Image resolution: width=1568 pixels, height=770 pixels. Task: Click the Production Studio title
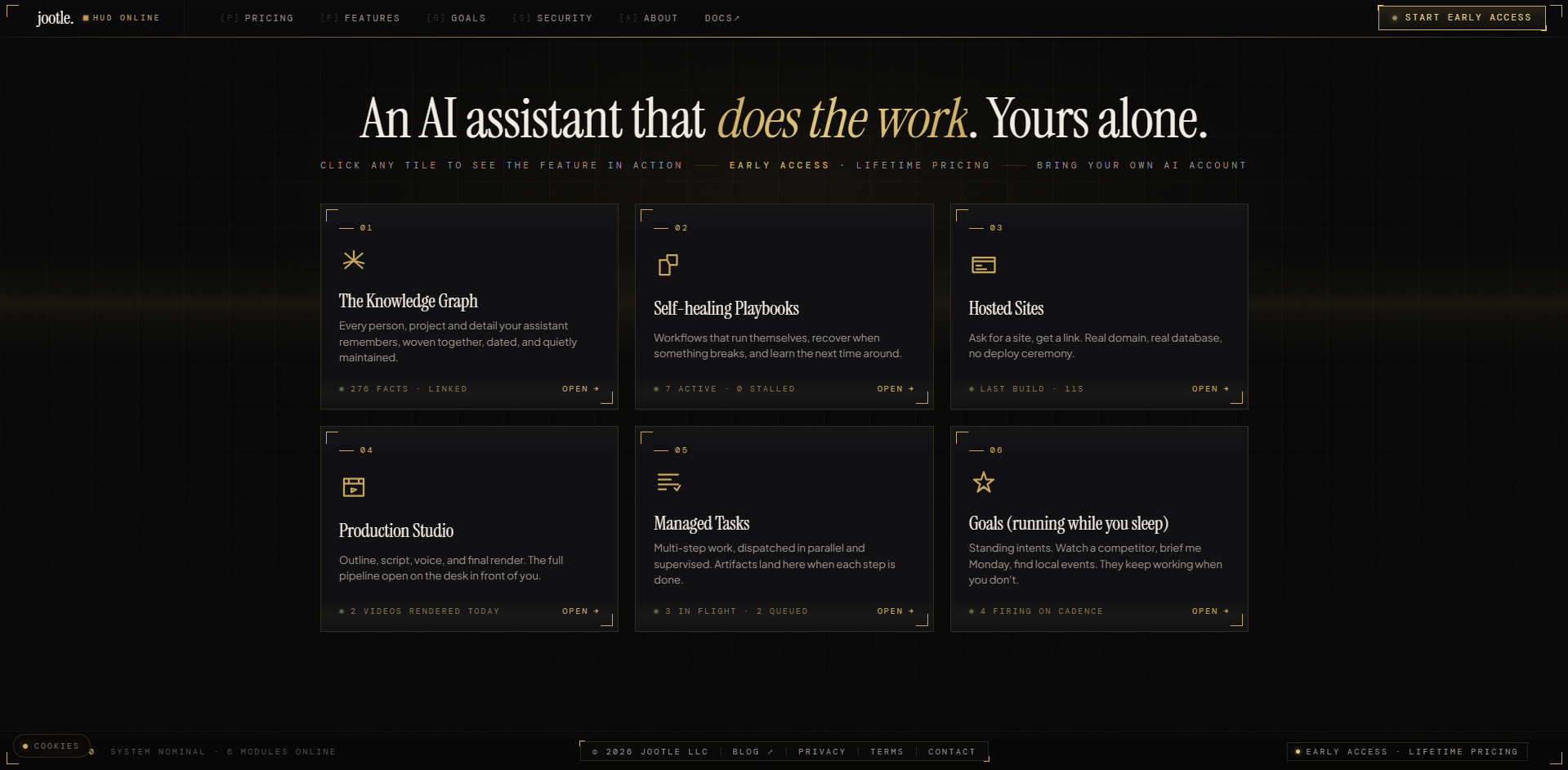point(396,530)
